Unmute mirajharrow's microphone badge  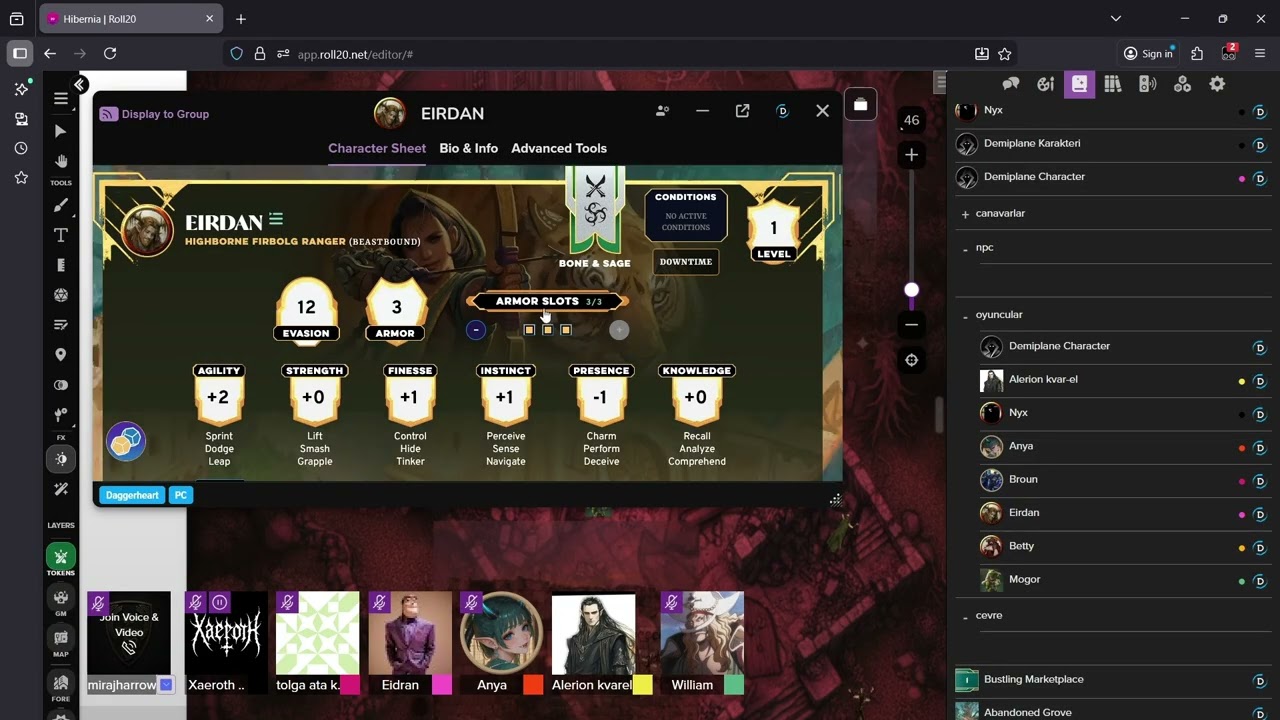click(x=98, y=603)
